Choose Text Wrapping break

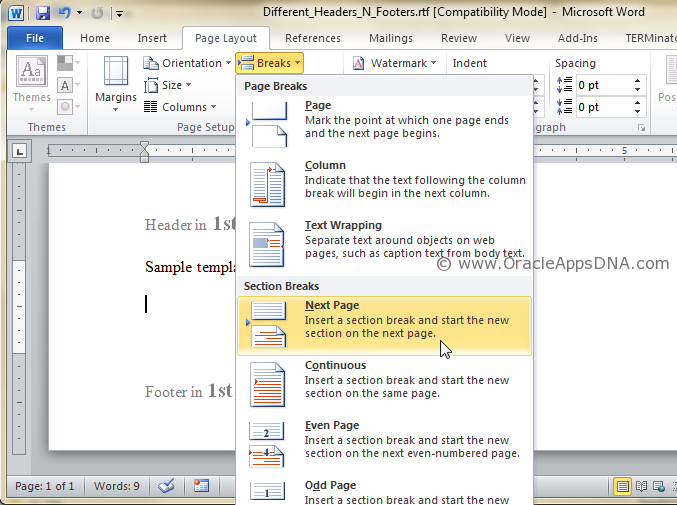(384, 246)
